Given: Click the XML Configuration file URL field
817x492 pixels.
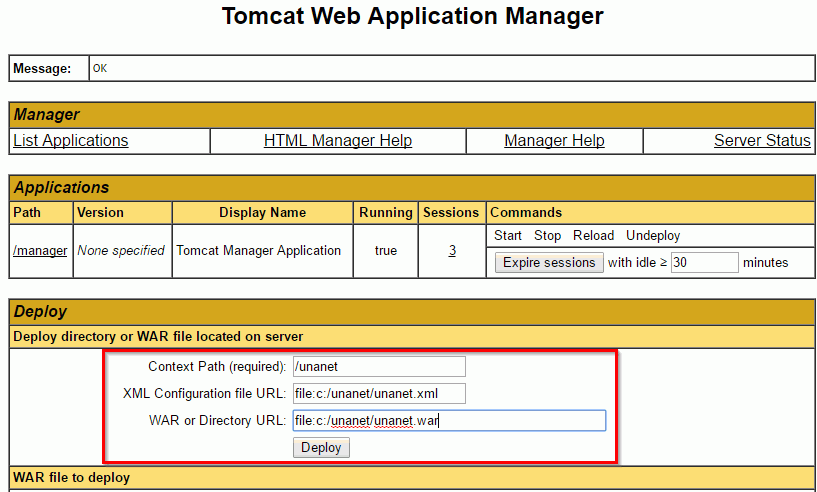Looking at the screenshot, I should pyautogui.click(x=378, y=393).
